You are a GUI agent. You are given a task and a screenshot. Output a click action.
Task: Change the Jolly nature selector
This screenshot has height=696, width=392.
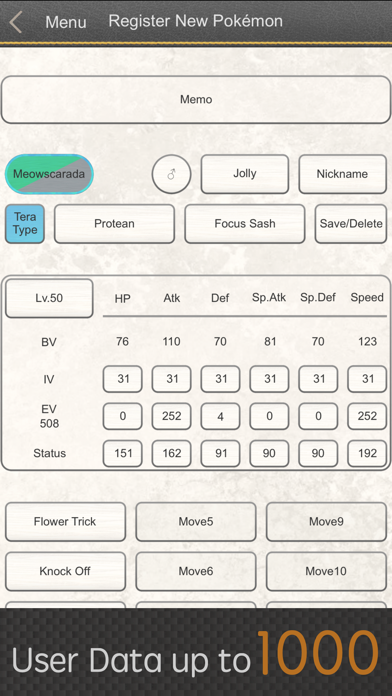coord(245,174)
